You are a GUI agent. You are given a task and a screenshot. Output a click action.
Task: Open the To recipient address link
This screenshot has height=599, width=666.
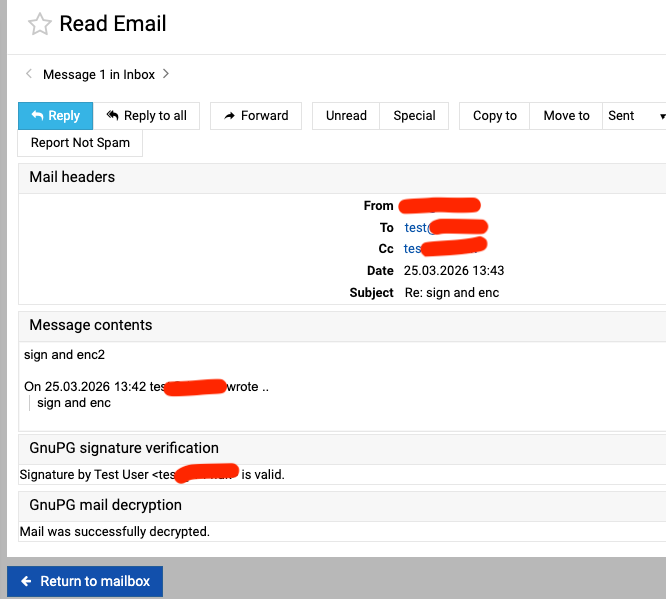(415, 228)
